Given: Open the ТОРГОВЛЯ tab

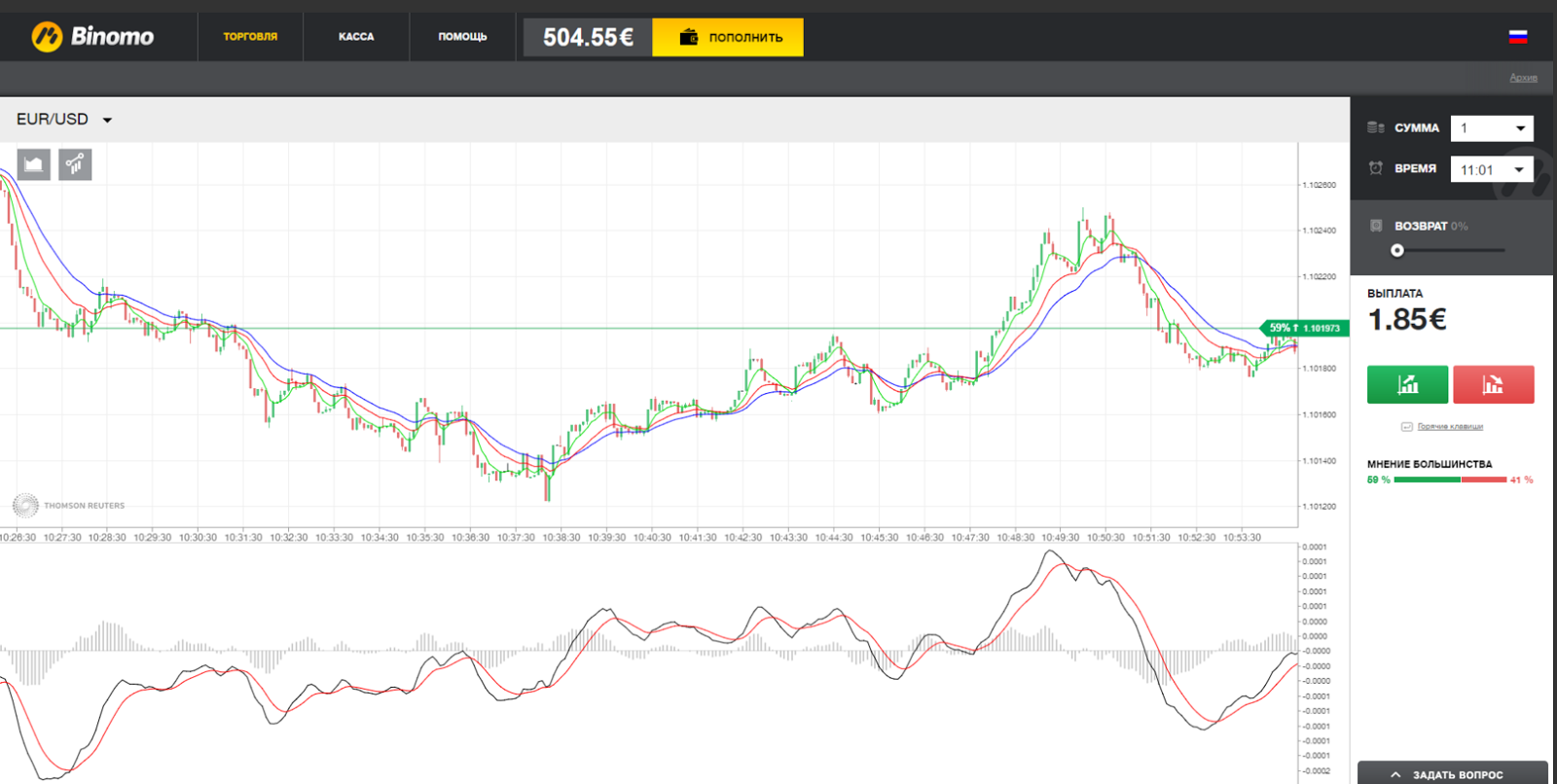Looking at the screenshot, I should pos(250,37).
